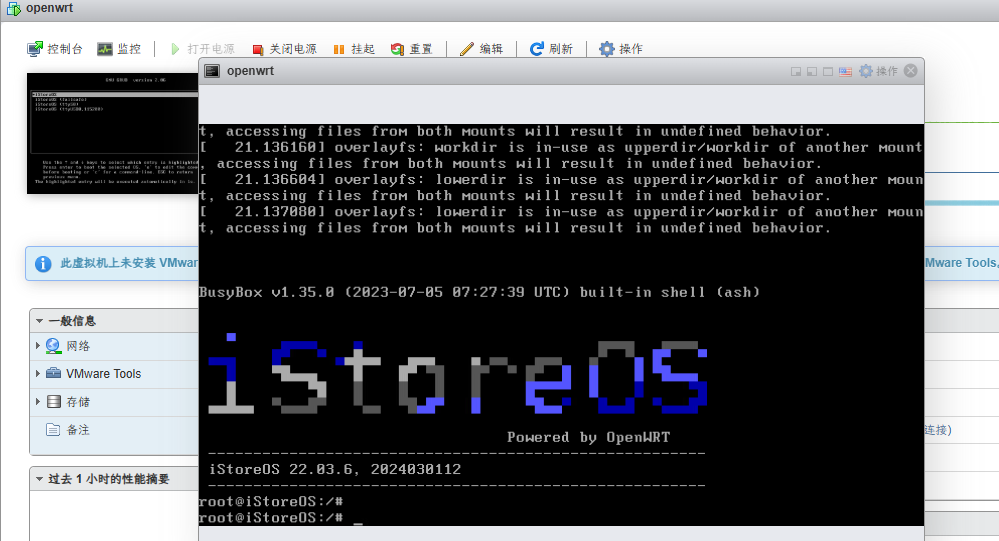Click the 'Powered by OpenWRT' text in console
This screenshot has width=999, height=541.
pyautogui.click(x=588, y=437)
